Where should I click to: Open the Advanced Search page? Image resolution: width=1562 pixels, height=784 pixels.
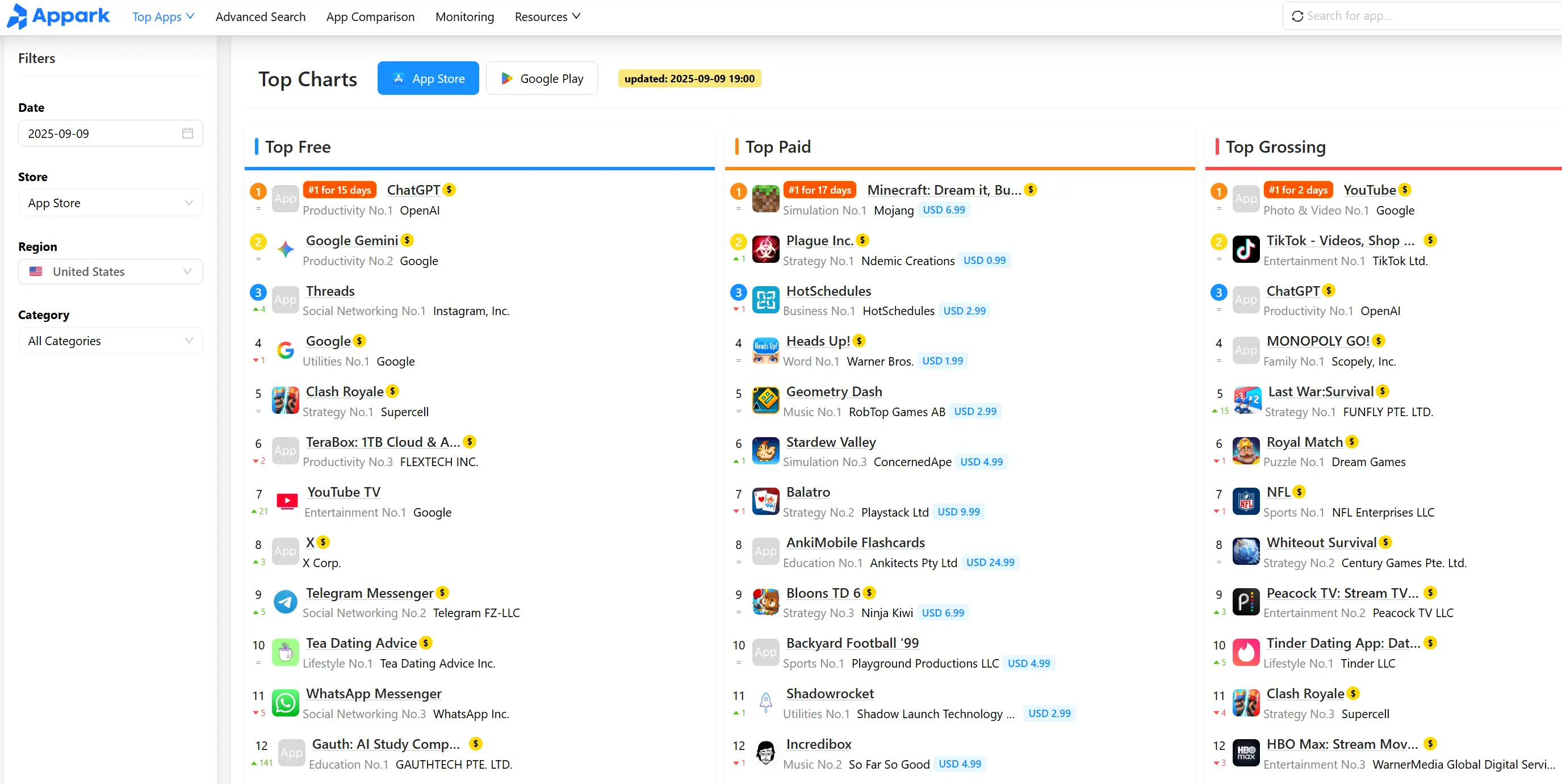pyautogui.click(x=260, y=16)
